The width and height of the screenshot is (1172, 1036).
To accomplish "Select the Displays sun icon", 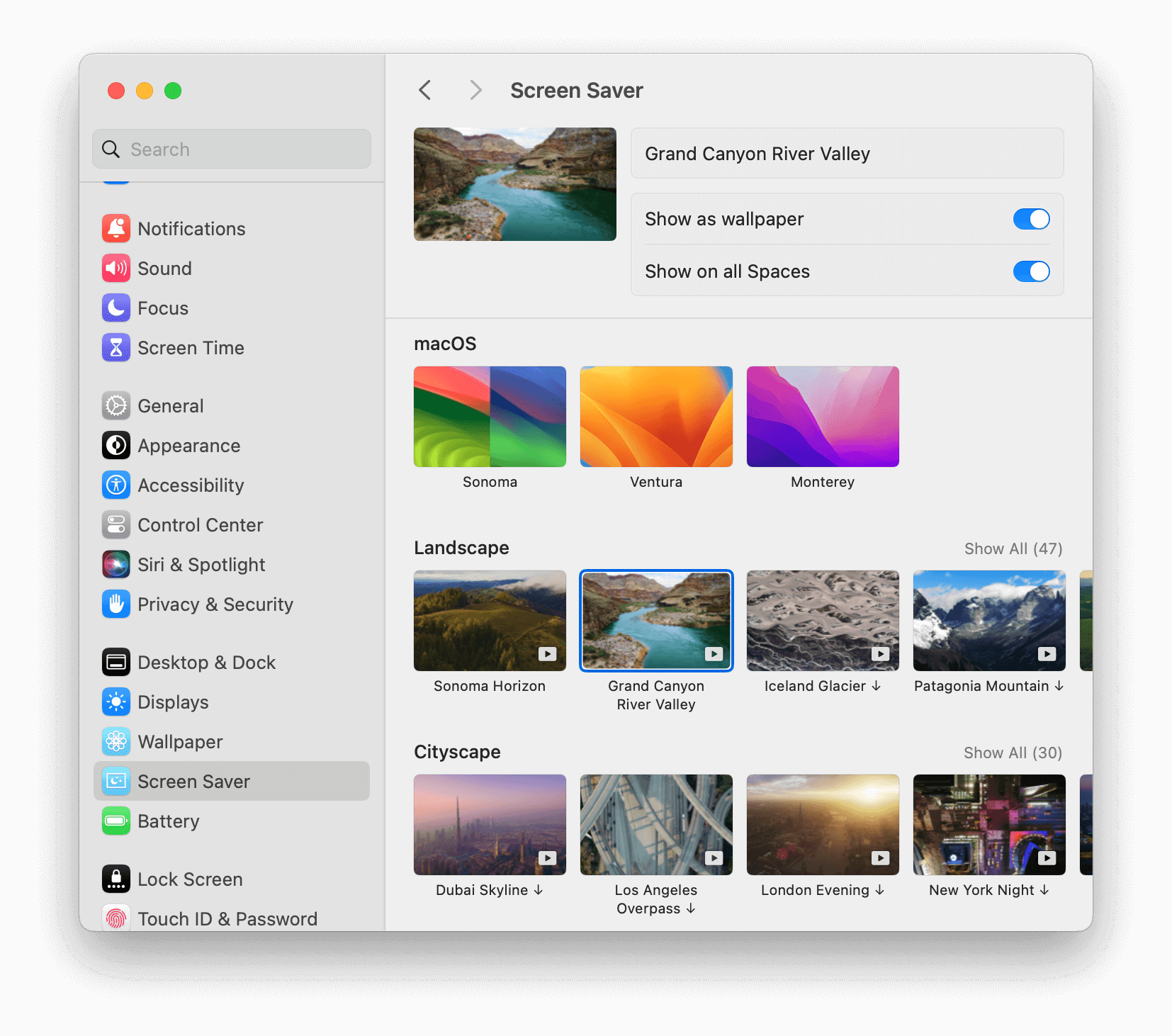I will [x=116, y=702].
